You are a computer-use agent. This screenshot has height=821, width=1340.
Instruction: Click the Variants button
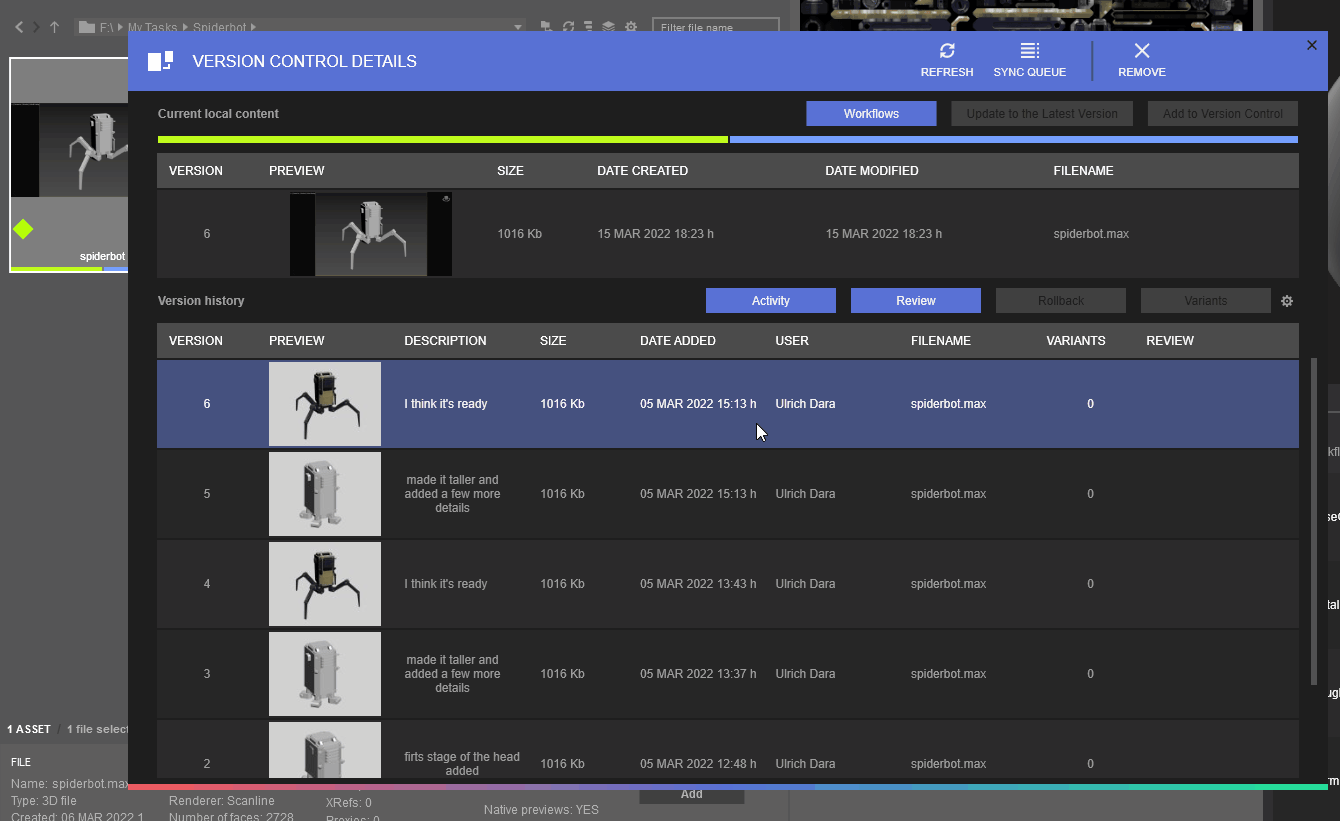pos(1205,301)
